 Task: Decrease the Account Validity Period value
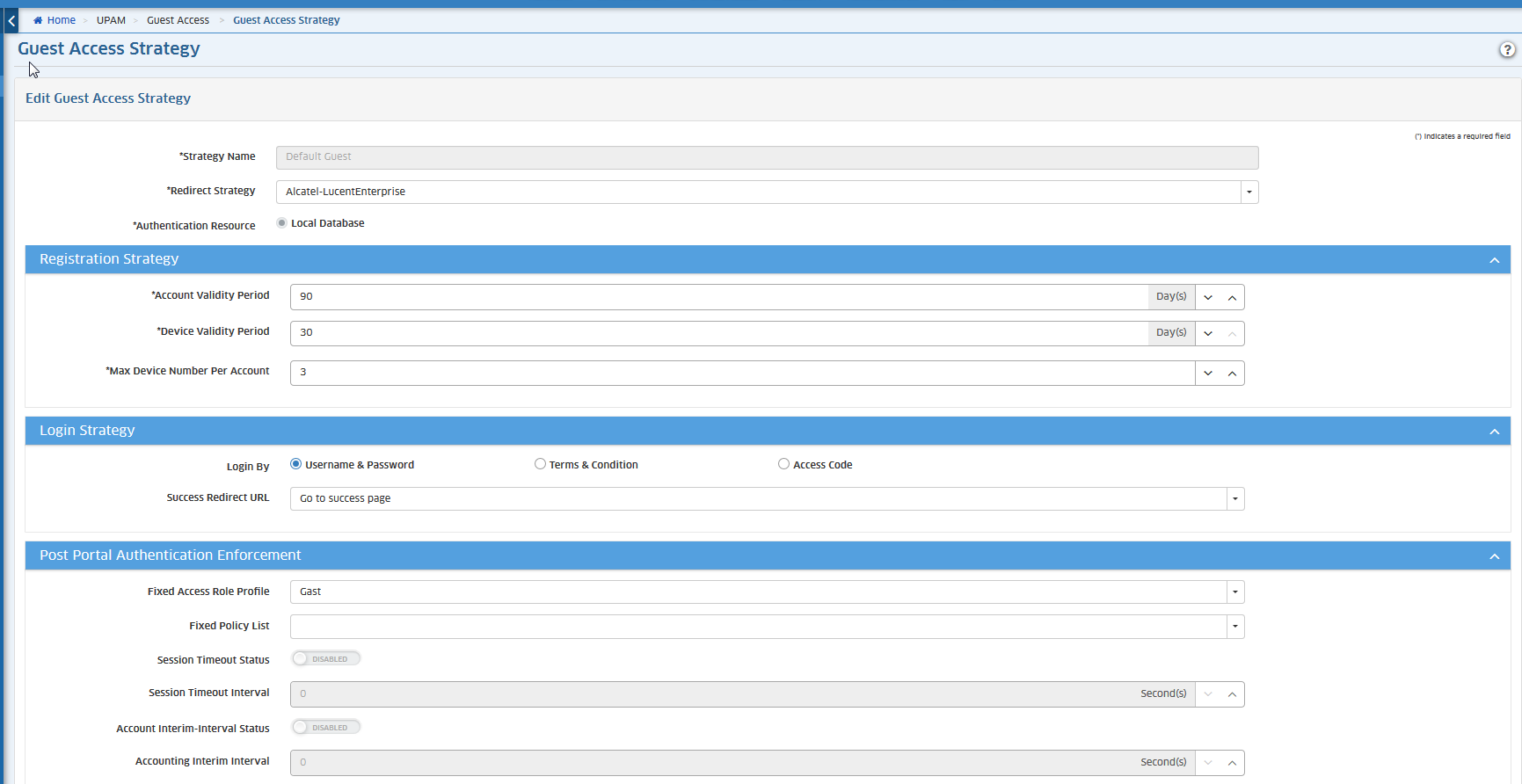click(x=1208, y=298)
